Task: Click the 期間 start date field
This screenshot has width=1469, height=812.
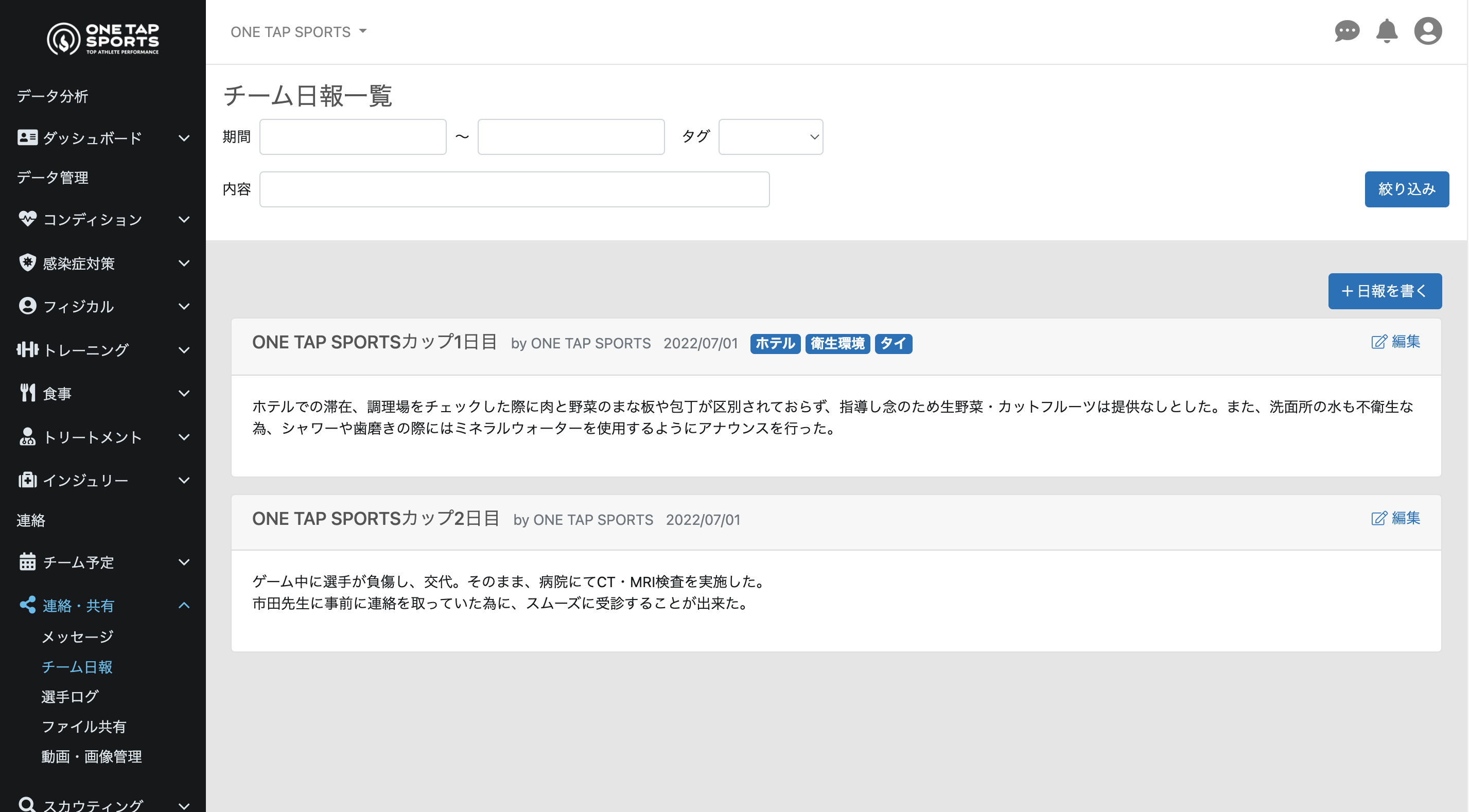Action: point(353,137)
